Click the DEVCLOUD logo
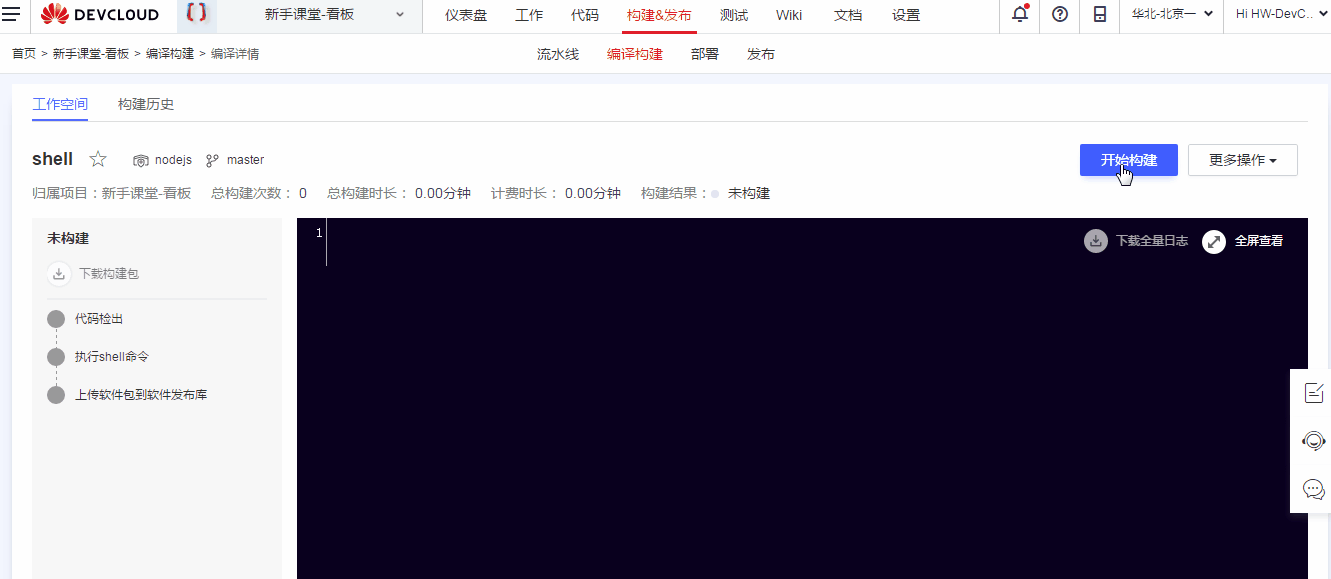Image resolution: width=1331 pixels, height=579 pixels. coord(98,15)
